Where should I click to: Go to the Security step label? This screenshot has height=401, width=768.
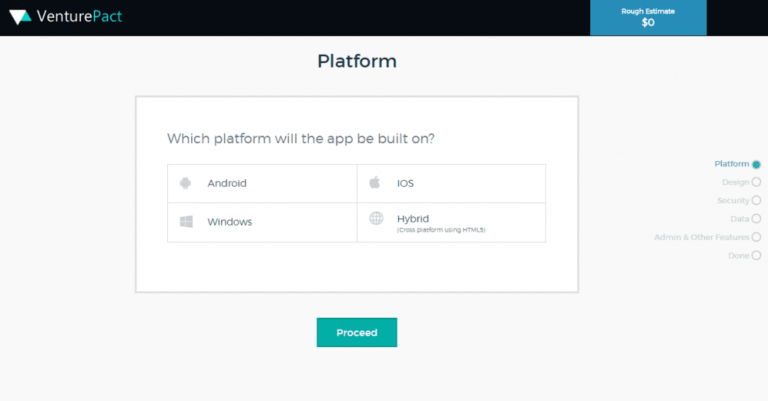click(733, 200)
